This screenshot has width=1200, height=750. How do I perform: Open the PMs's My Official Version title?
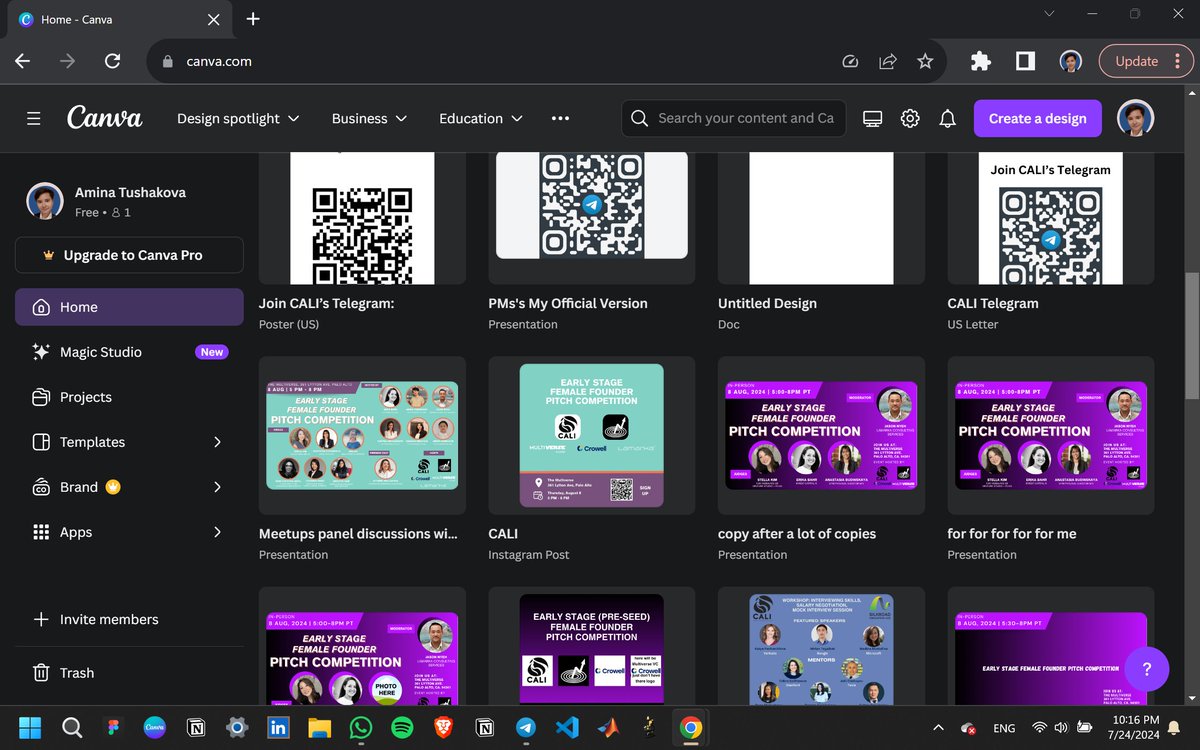[568, 303]
